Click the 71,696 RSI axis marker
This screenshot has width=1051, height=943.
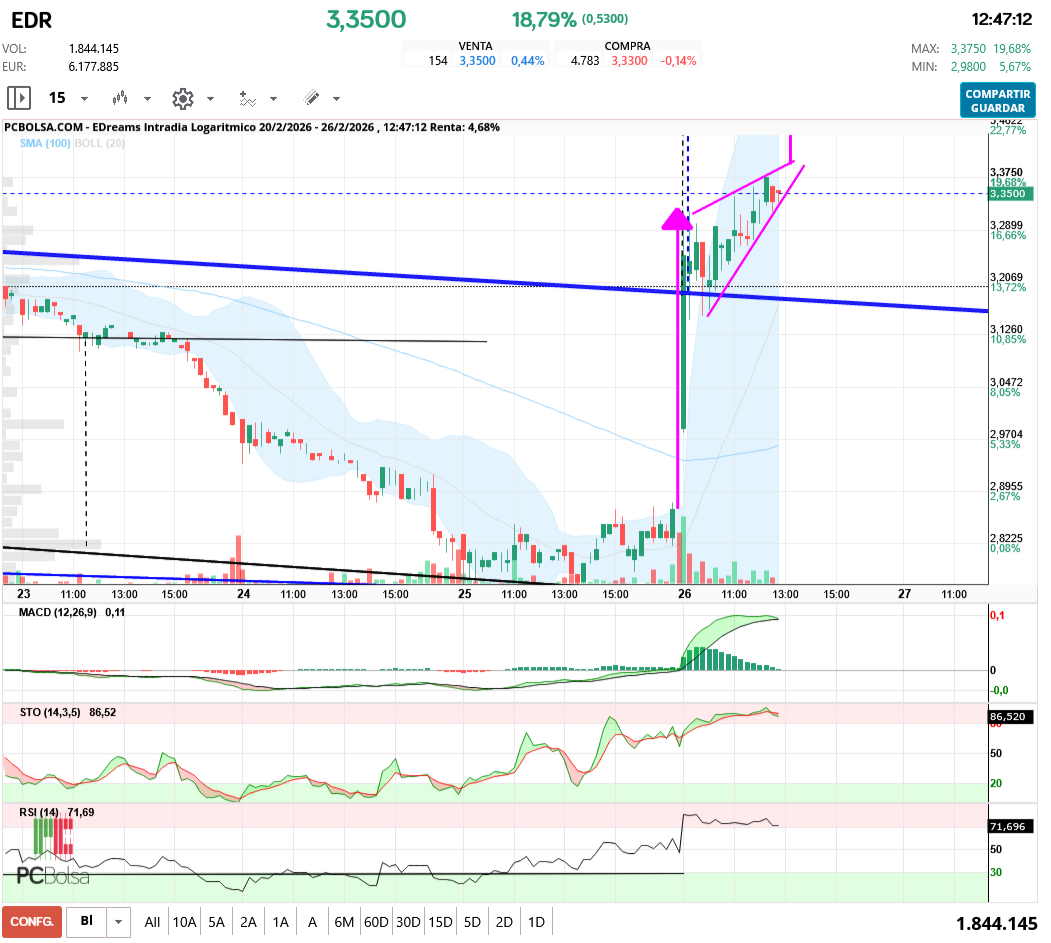click(x=1011, y=826)
